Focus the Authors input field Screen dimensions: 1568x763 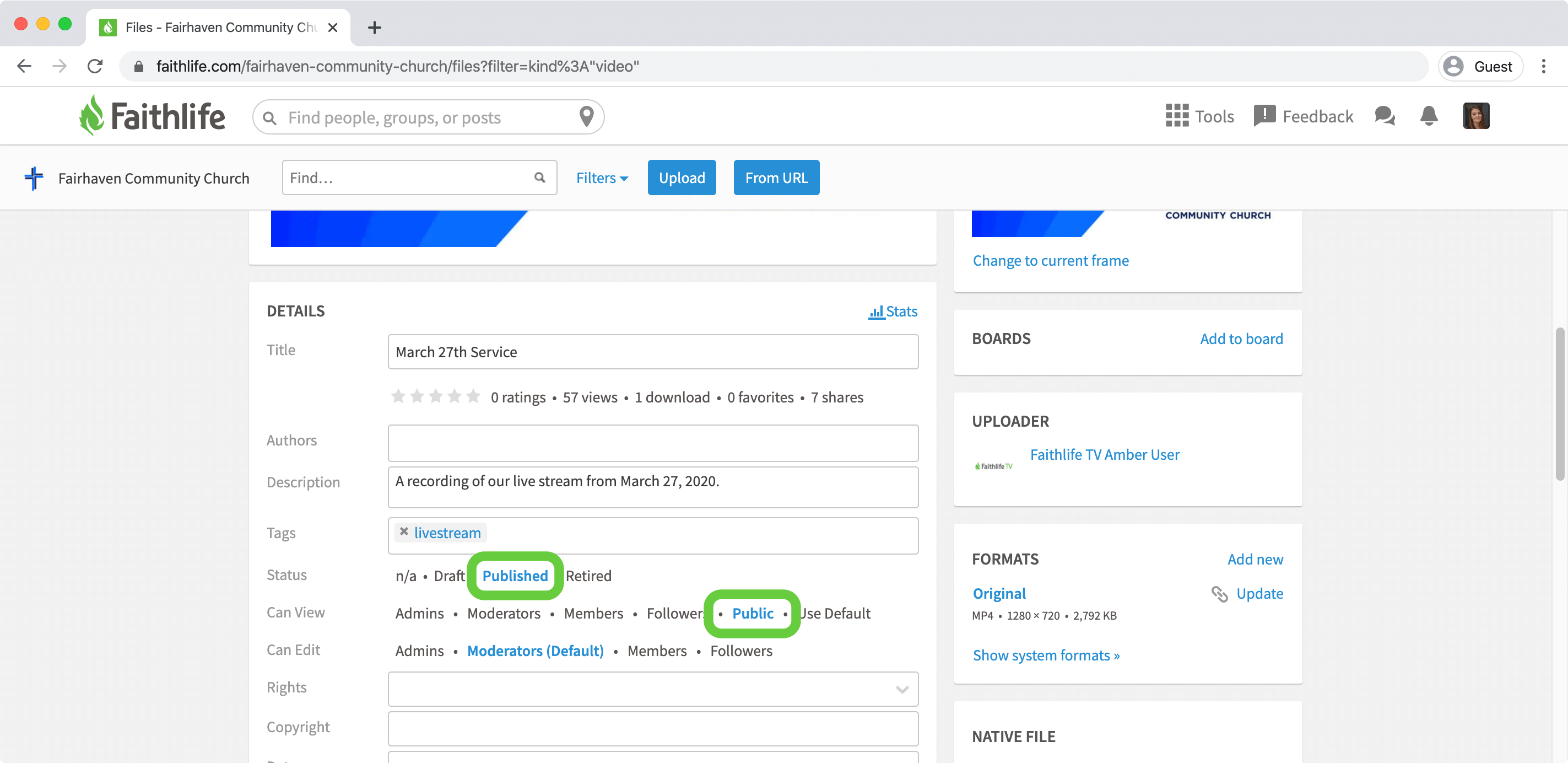(x=652, y=443)
